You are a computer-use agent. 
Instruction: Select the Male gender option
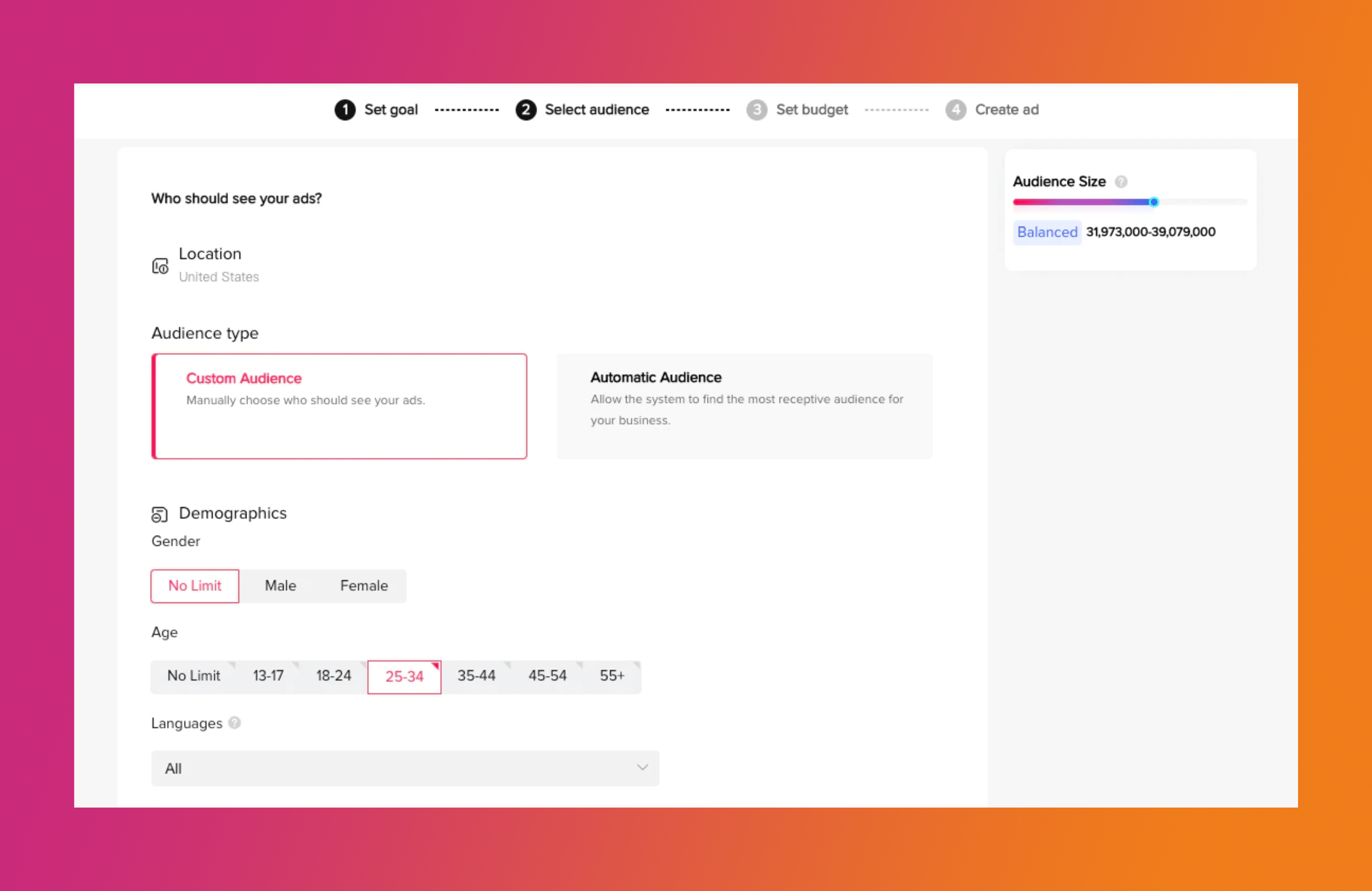[280, 585]
